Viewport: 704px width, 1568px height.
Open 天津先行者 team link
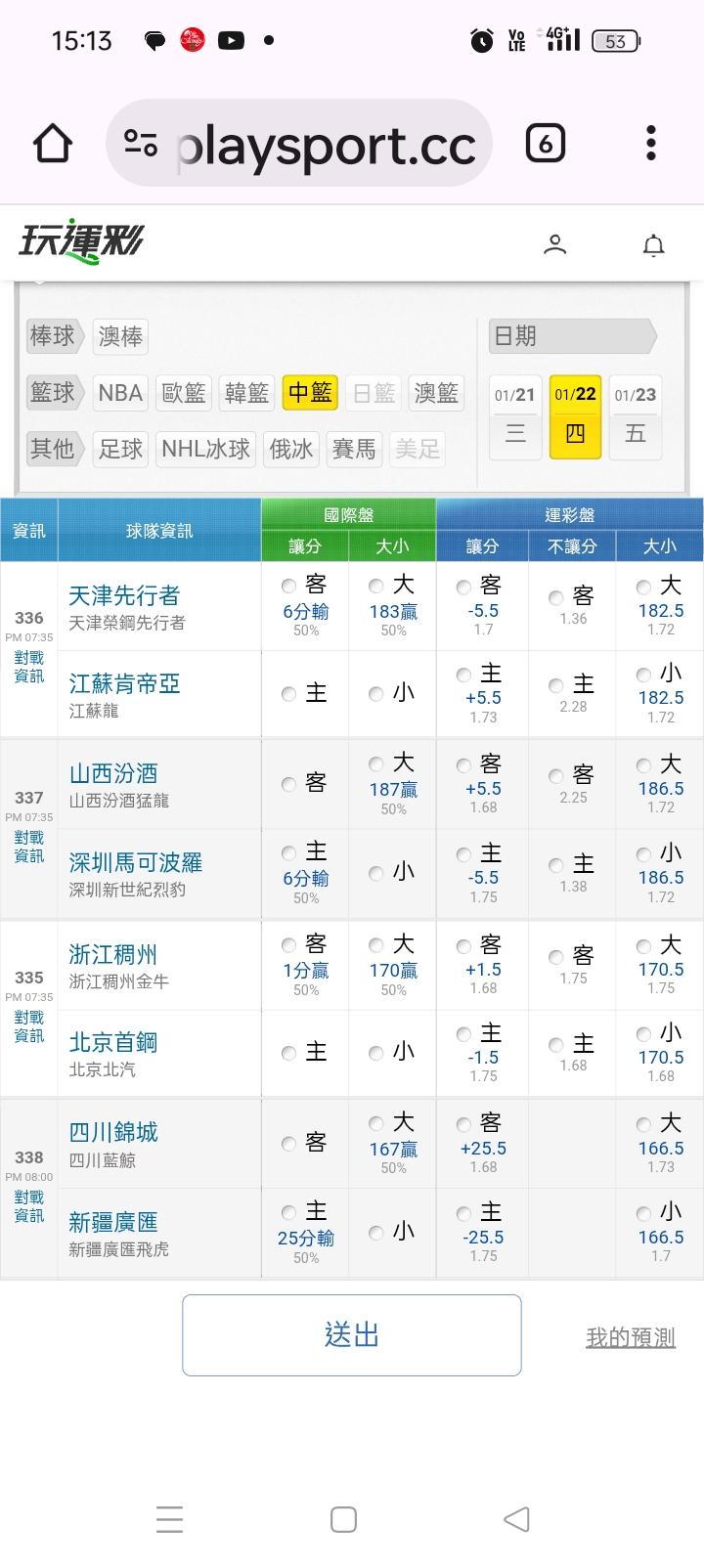point(124,595)
